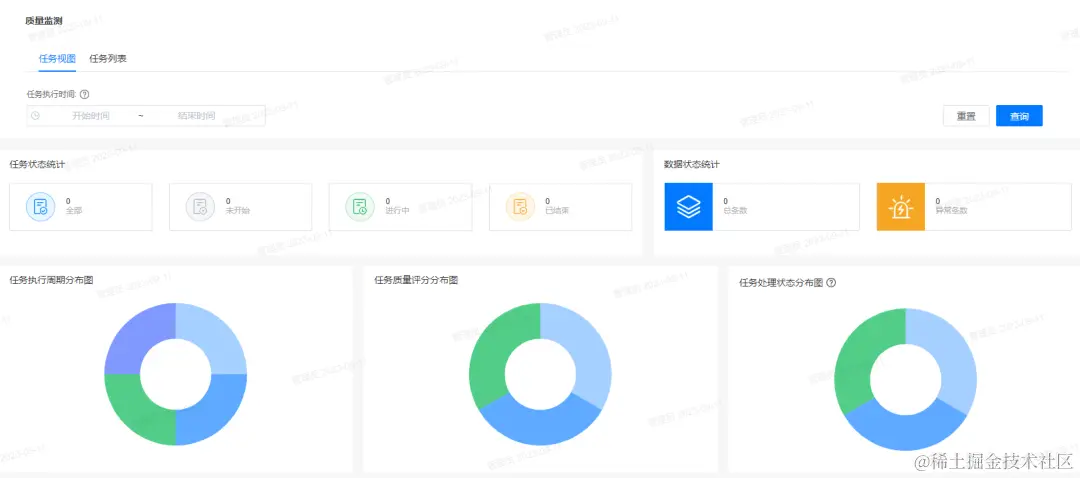Click the green segment of 任务处理状态分布图 donut
The height and width of the screenshot is (478, 1080).
861,353
